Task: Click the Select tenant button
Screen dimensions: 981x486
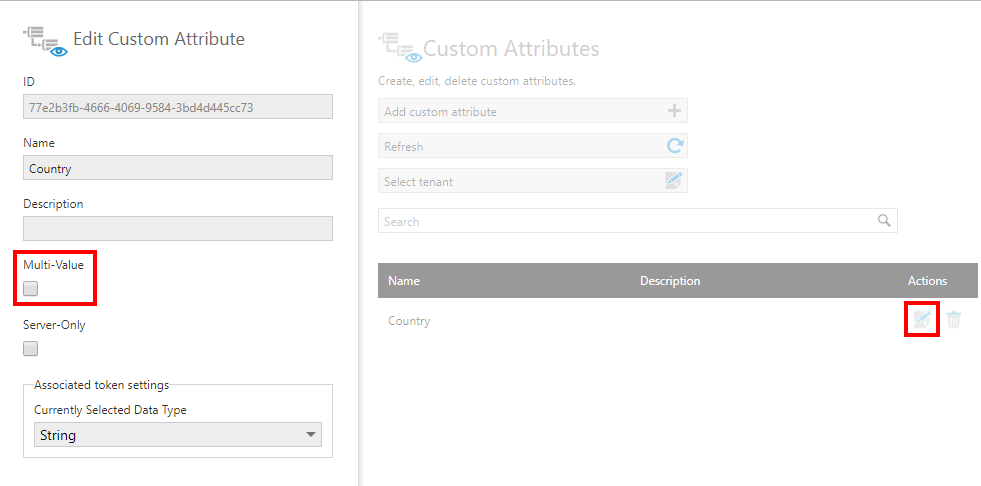Action: tap(532, 181)
